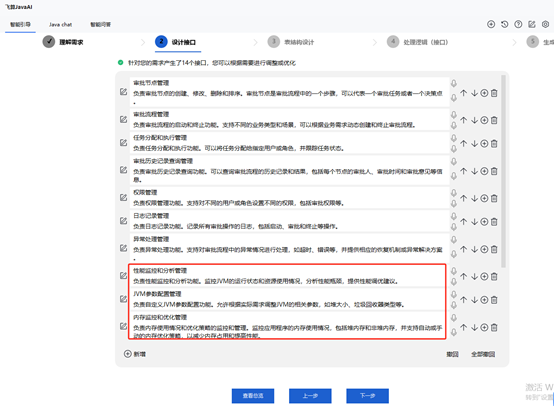This screenshot has height=406, width=554.
Task: Move 性能监控和分析管理 down in the list
Action: [474, 276]
